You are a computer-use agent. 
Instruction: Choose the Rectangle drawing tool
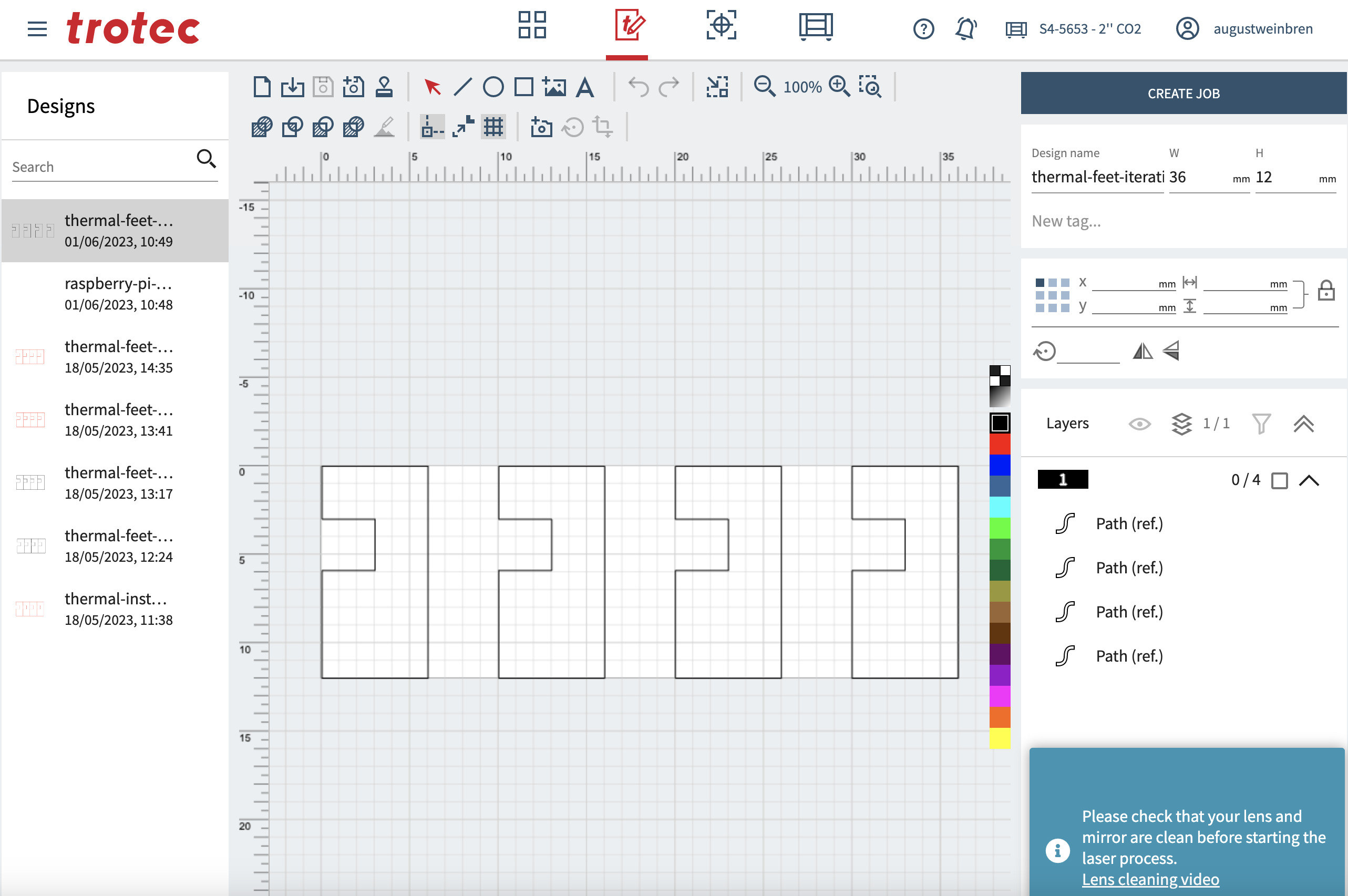click(523, 87)
